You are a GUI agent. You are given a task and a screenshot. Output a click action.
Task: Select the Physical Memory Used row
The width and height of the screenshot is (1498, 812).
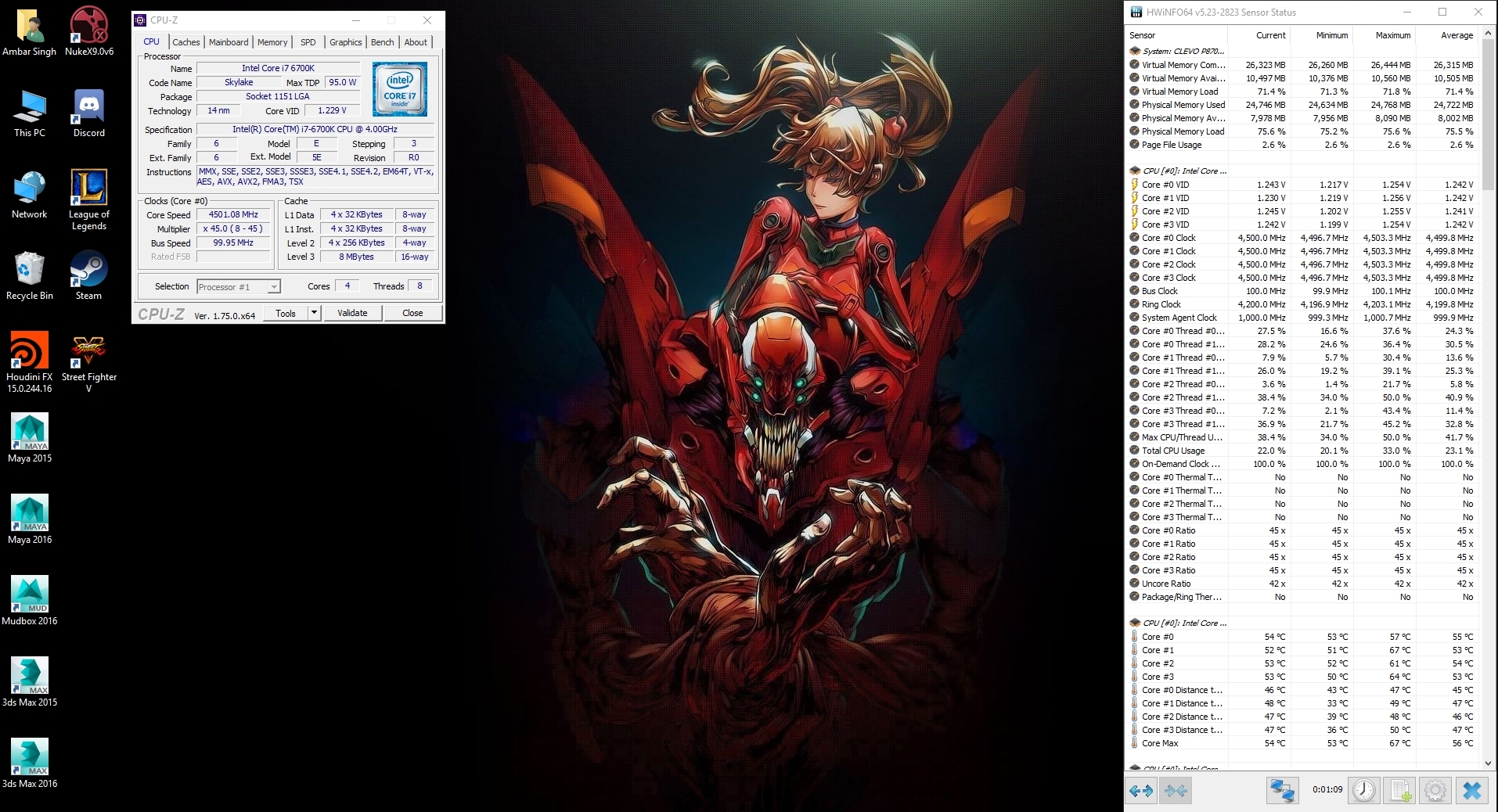click(1302, 105)
